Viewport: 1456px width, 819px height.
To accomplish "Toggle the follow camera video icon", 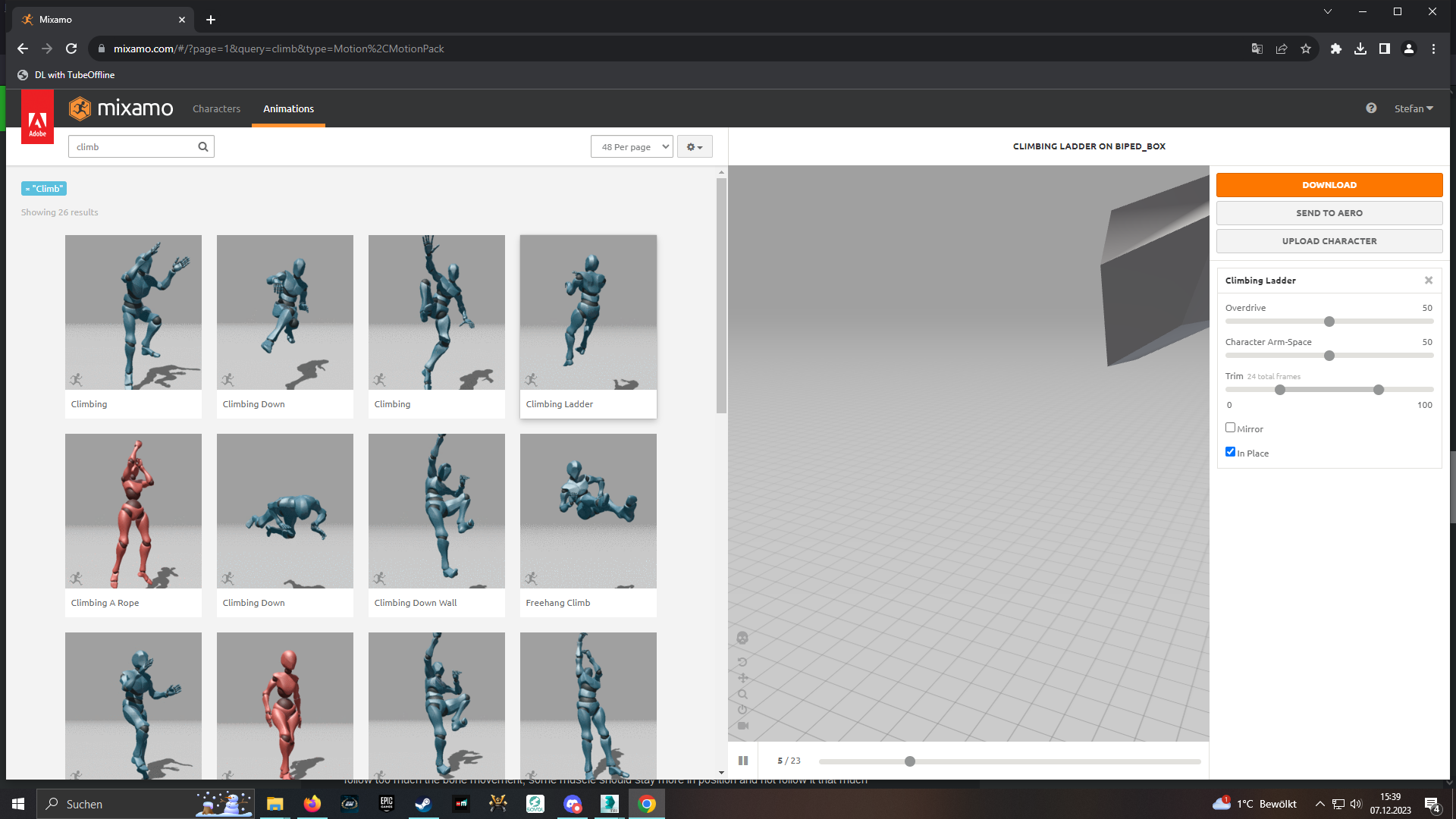I will pyautogui.click(x=742, y=726).
